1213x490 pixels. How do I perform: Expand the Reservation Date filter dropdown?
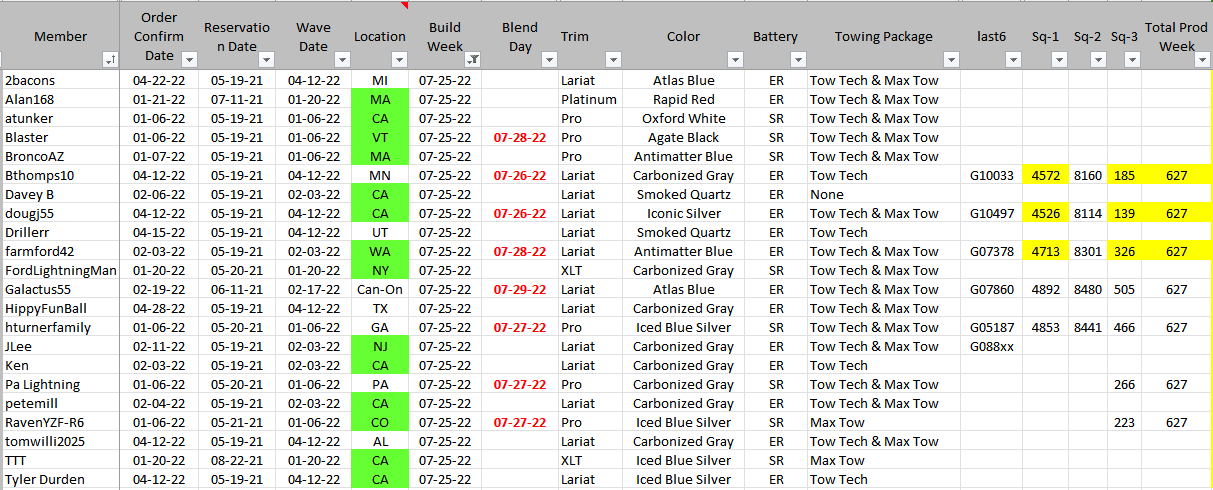tap(266, 60)
